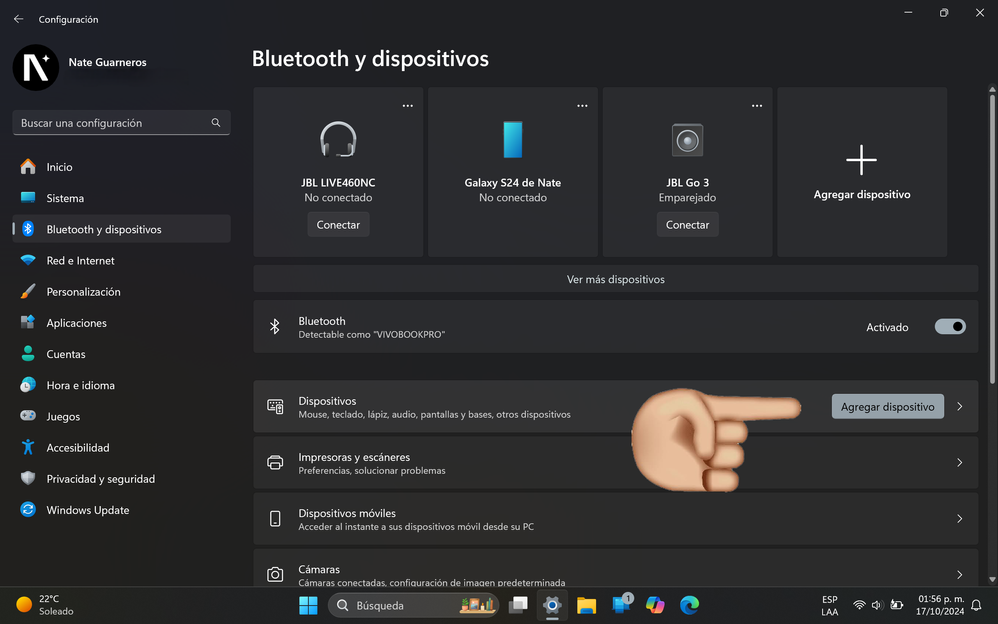The image size is (998, 624).
Task: Click the search magnifier icon in settings search
Action: pyautogui.click(x=216, y=122)
